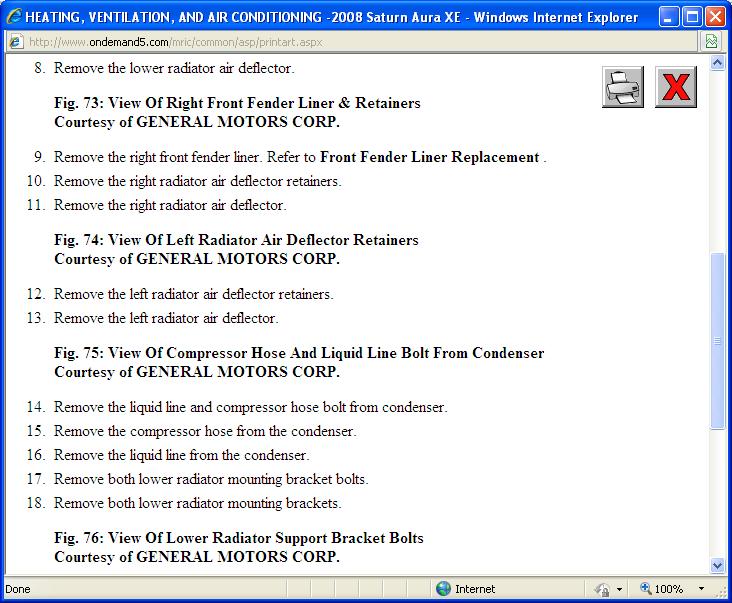Viewport: 732px width, 603px height.
Task: Minimize the Internet Explorer window
Action: [669, 17]
